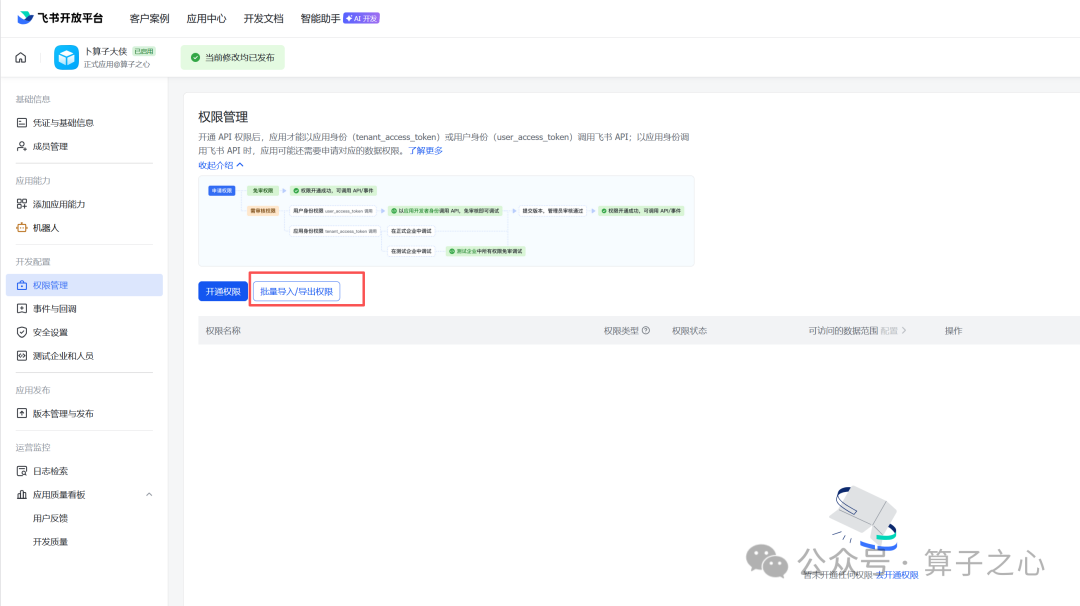Viewport: 1080px width, 606px height.
Task: Click the 开通权限 blue button
Action: pyautogui.click(x=223, y=291)
